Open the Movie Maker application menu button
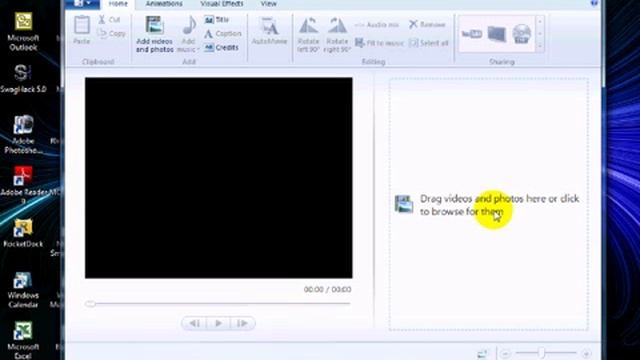 [x=82, y=4]
